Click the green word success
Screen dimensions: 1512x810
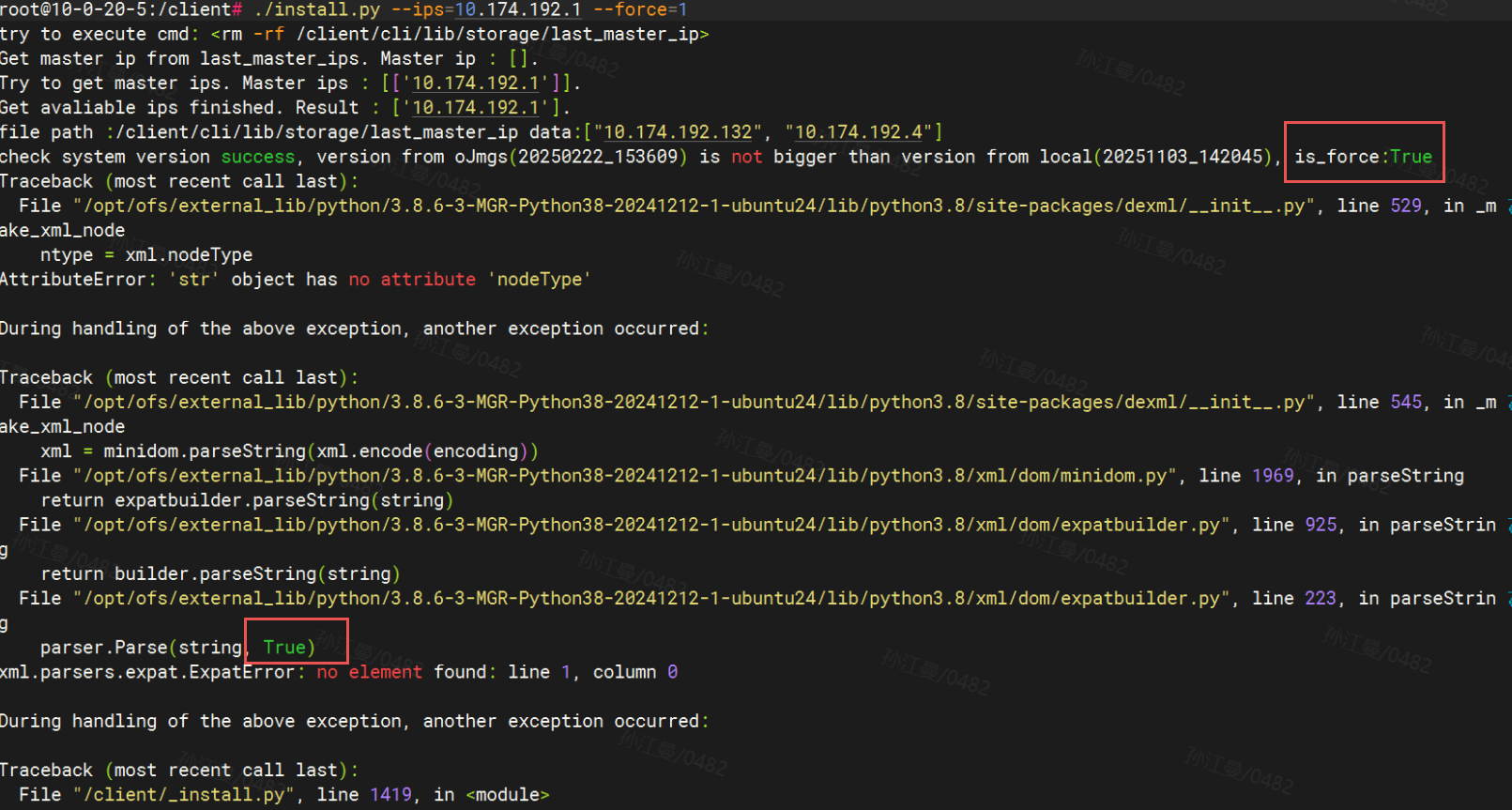258,157
